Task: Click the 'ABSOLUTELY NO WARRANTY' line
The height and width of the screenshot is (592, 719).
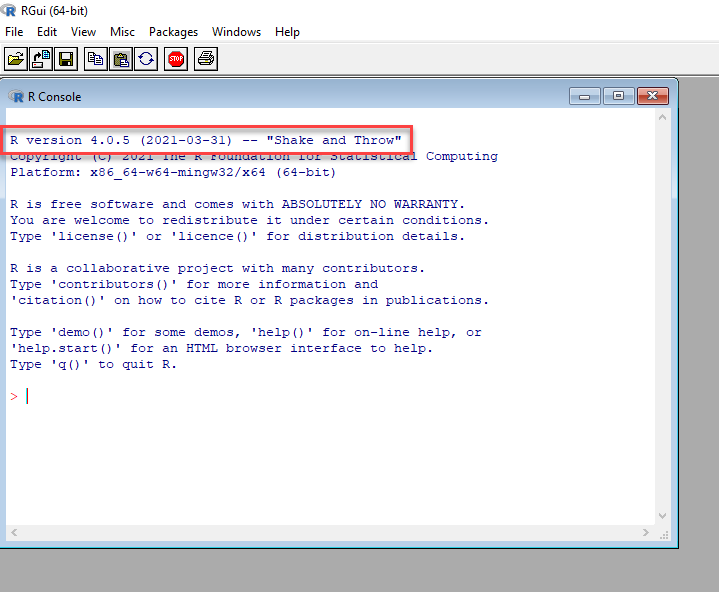Action: pos(237,205)
